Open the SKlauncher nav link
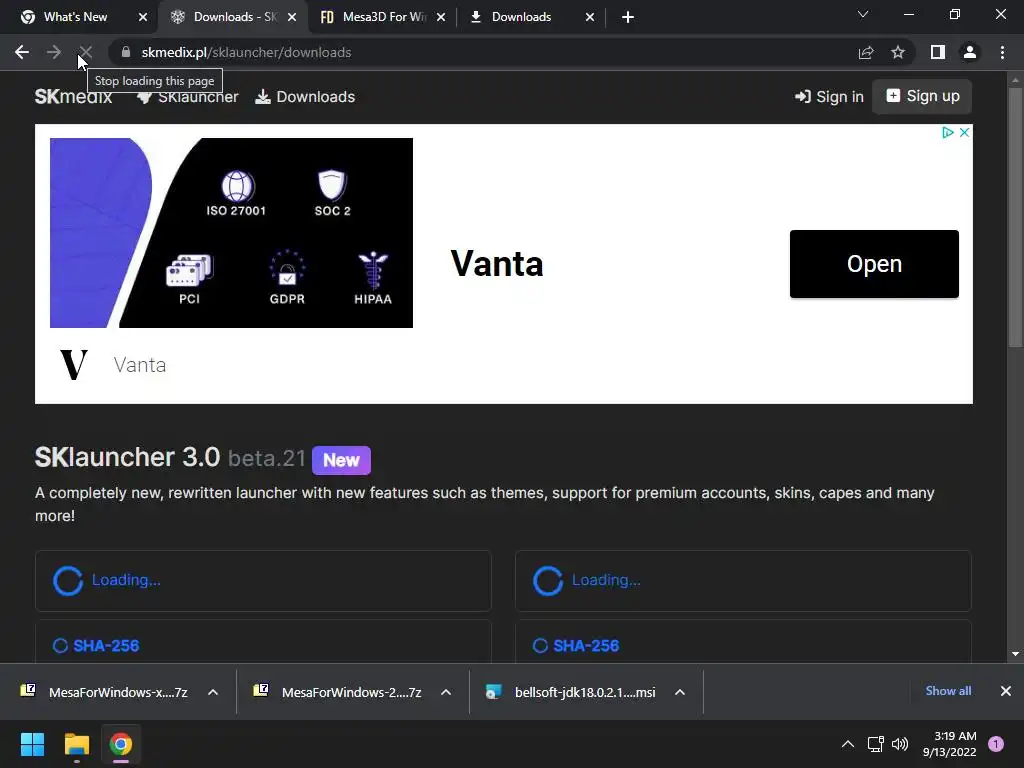Image resolution: width=1024 pixels, height=768 pixels. click(x=188, y=97)
